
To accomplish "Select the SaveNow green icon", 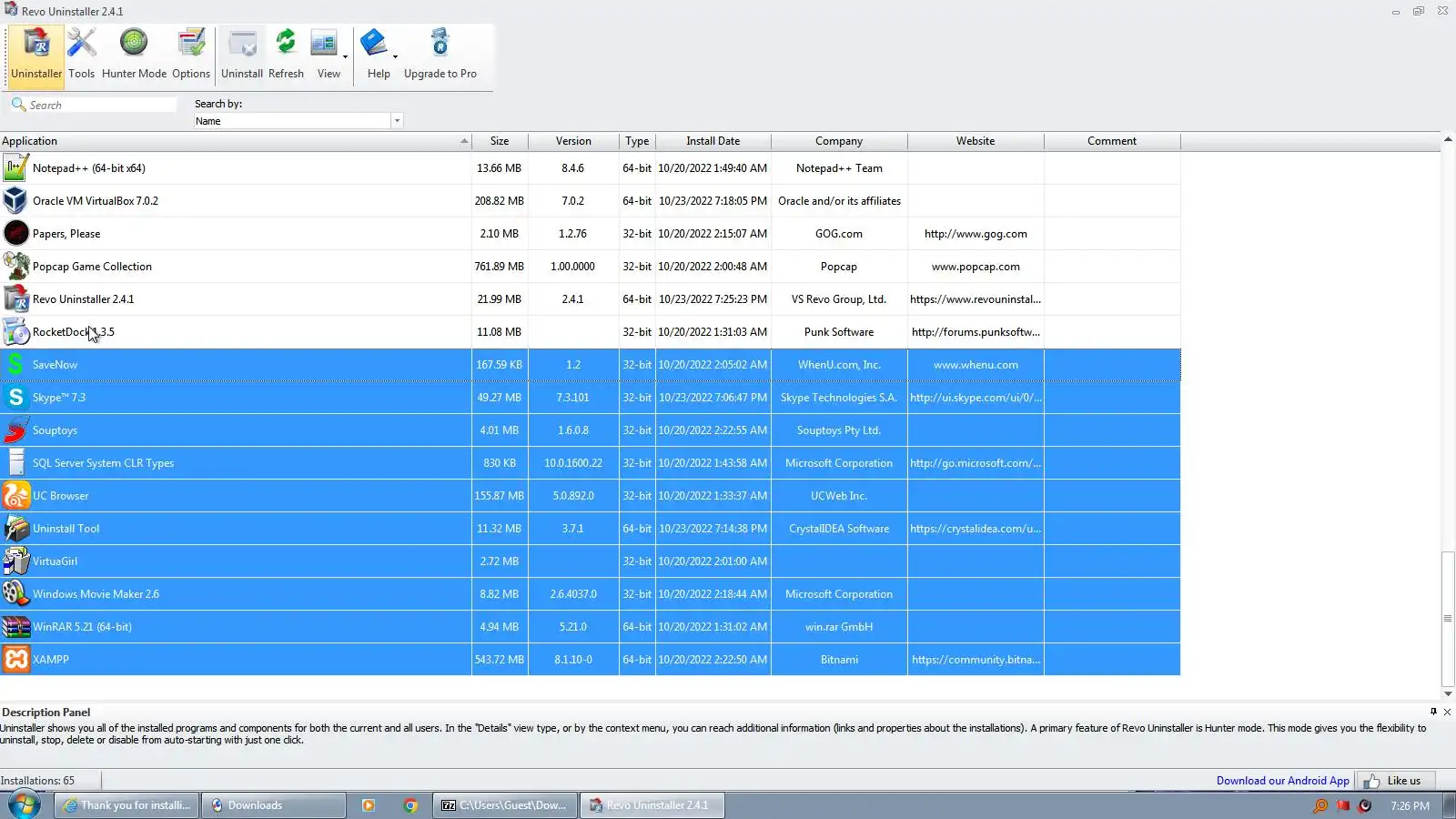I will [x=15, y=365].
